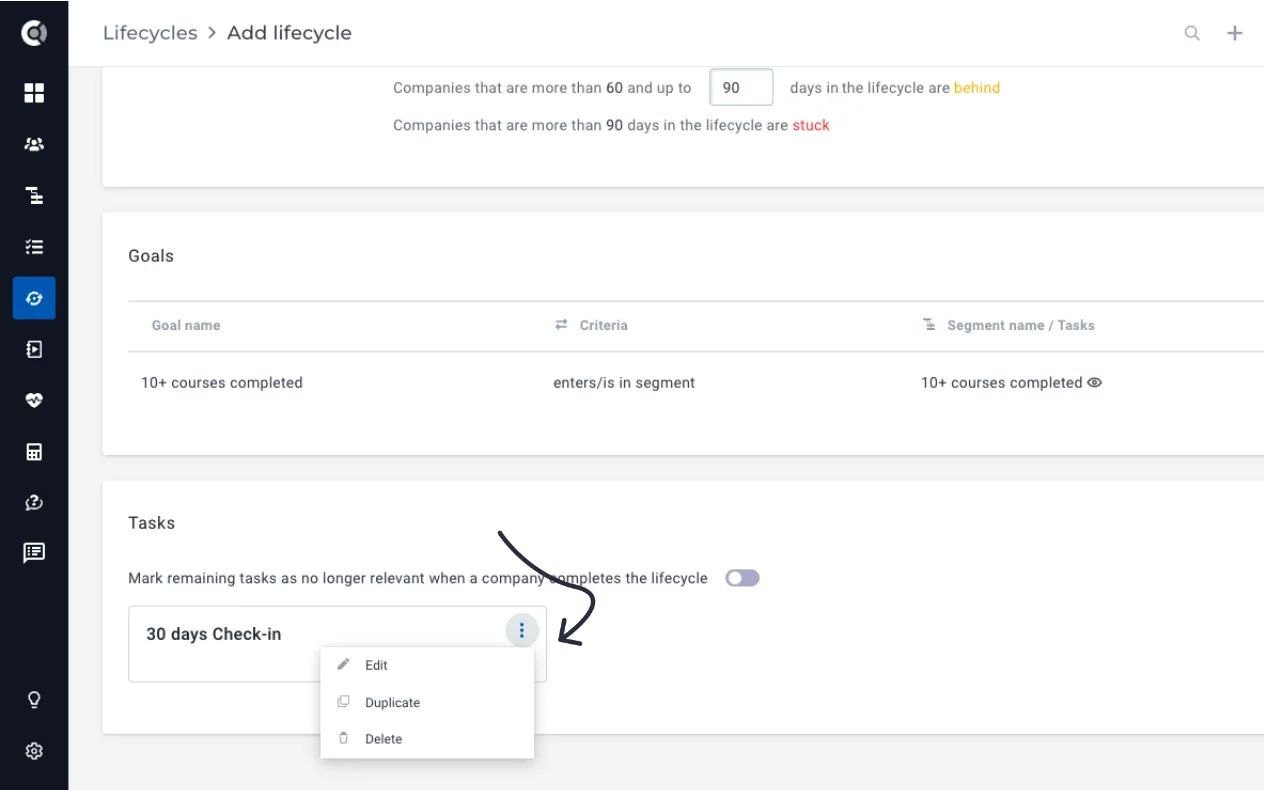
Task: Click the plus add icon in header
Action: (1235, 33)
